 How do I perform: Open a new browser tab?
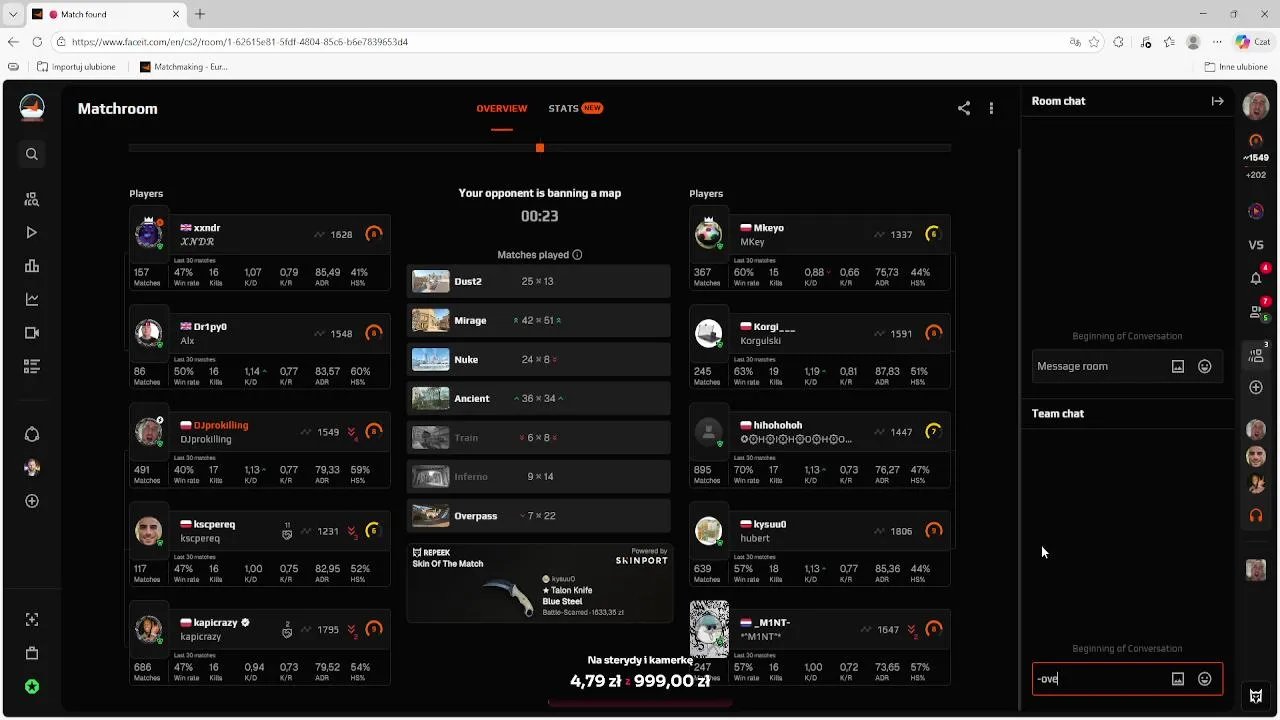tap(200, 14)
